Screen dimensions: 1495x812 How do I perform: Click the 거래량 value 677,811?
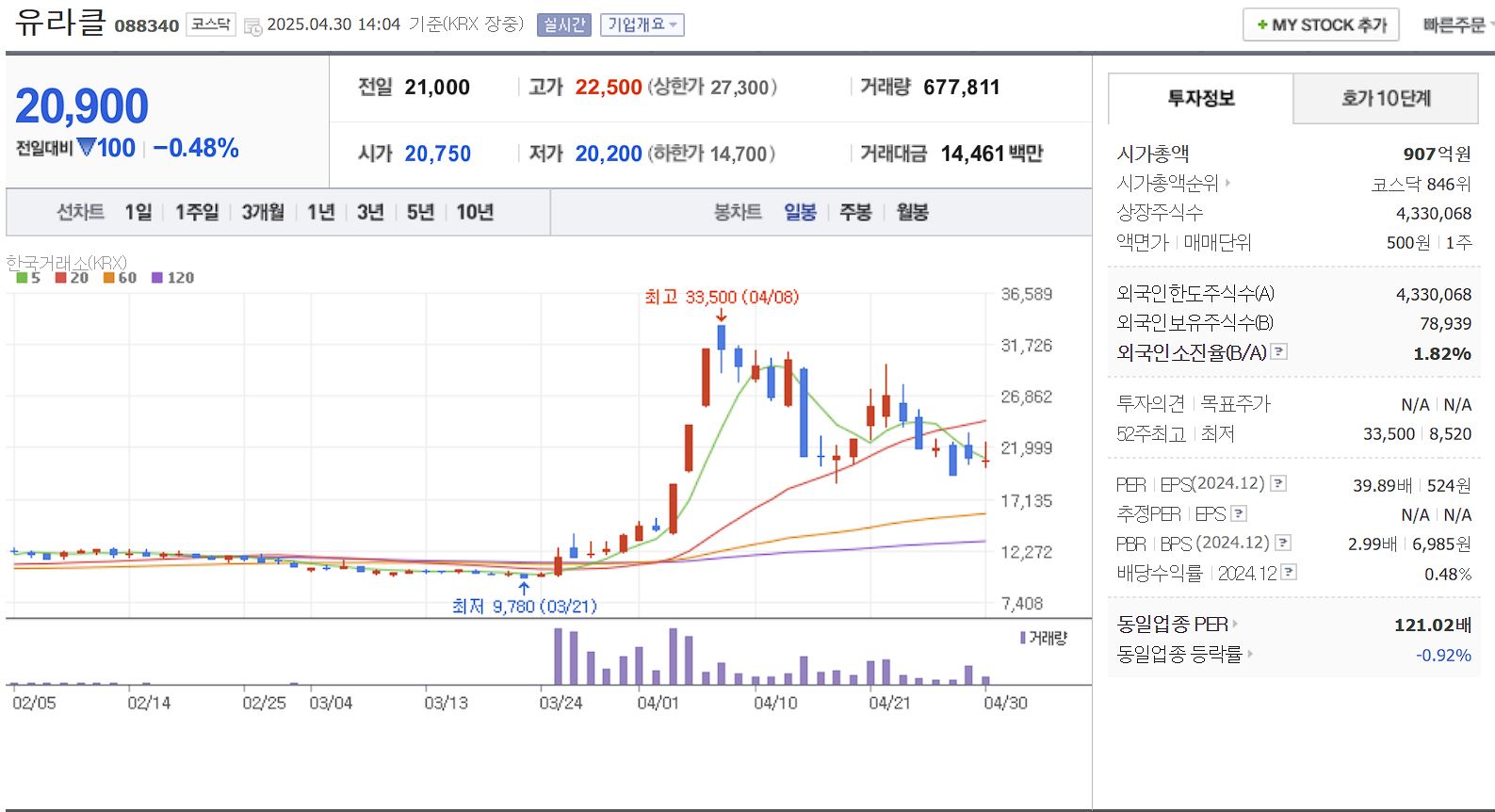[x=962, y=87]
